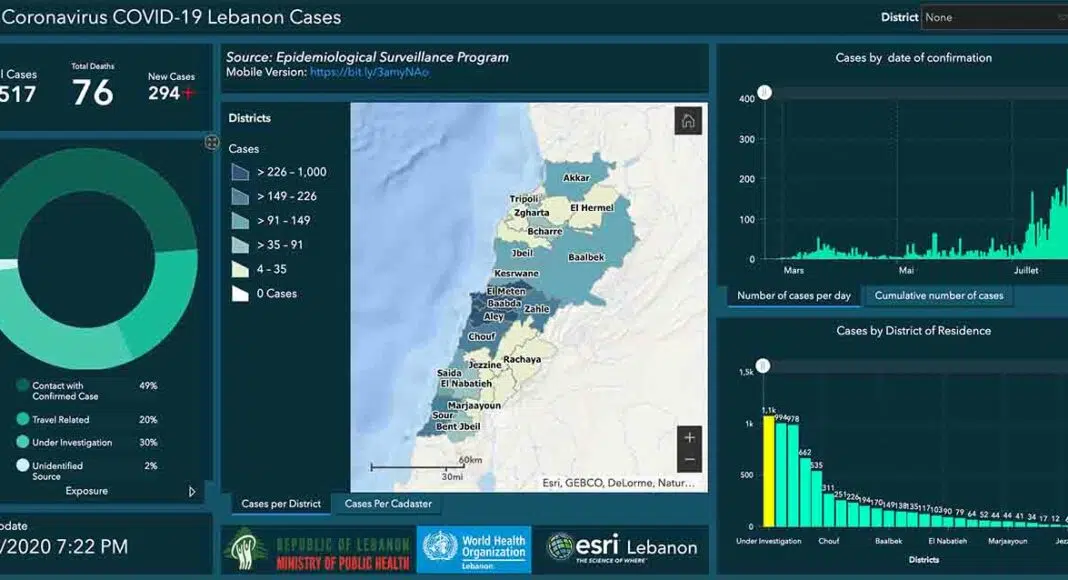Image resolution: width=1068 pixels, height=580 pixels.
Task: Select Number of cases per day tab
Action: (794, 296)
